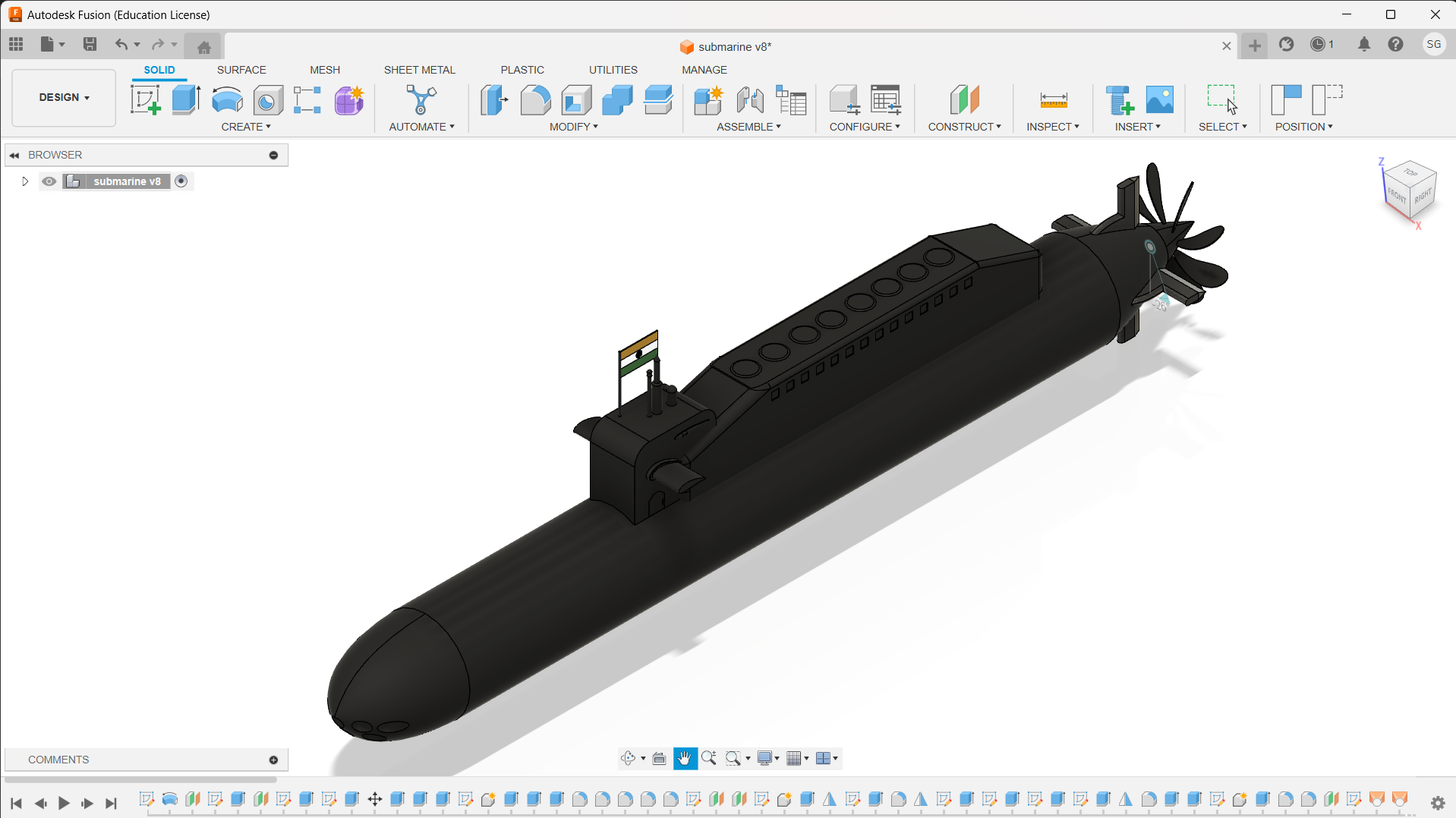The height and width of the screenshot is (818, 1456).
Task: Select the Configure Model icon
Action: tap(844, 99)
